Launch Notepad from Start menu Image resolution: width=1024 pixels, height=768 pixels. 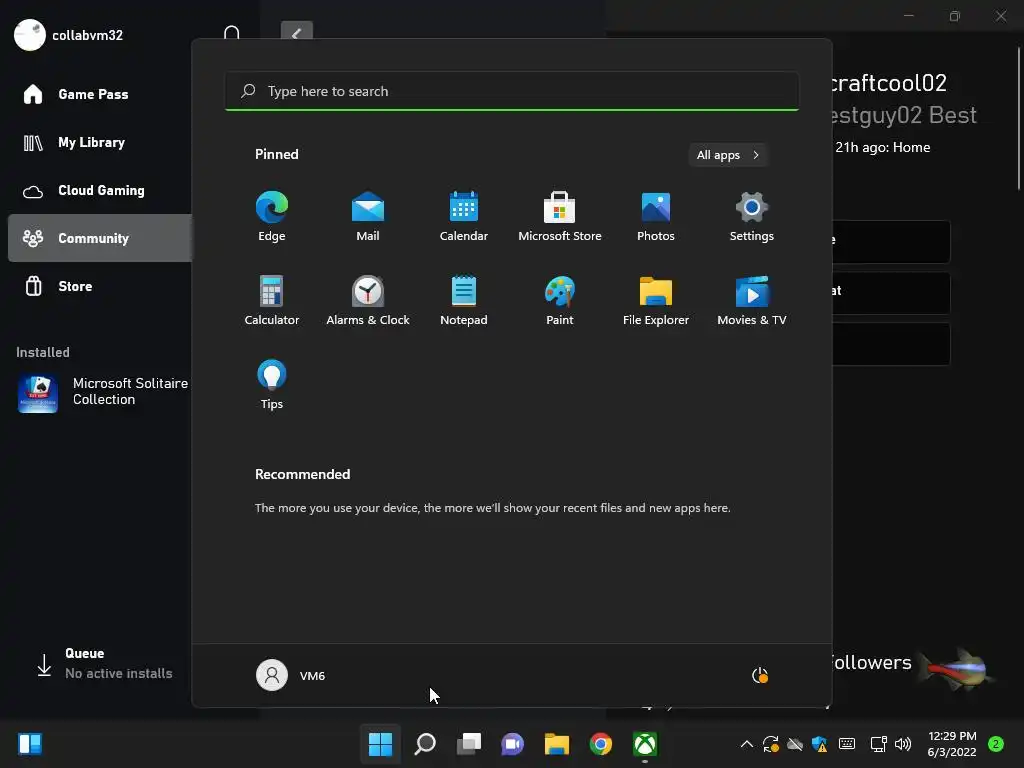pos(464,300)
